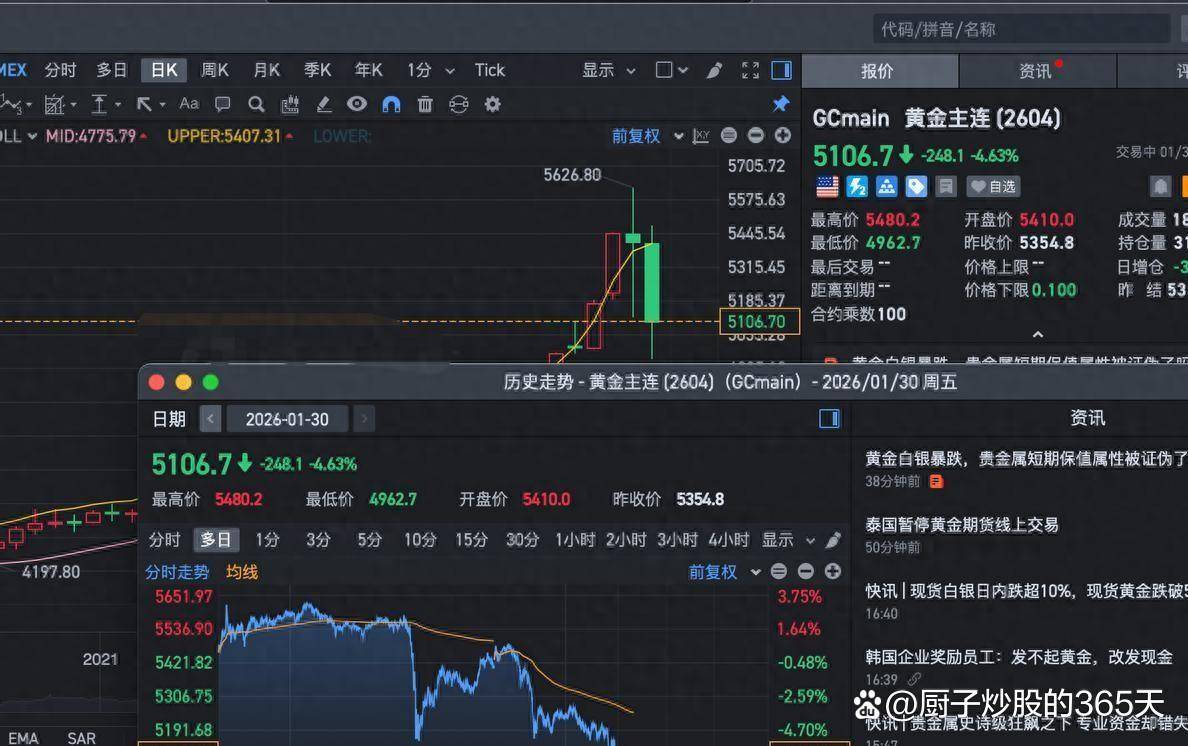Toggle main chart side panel

point(781,70)
